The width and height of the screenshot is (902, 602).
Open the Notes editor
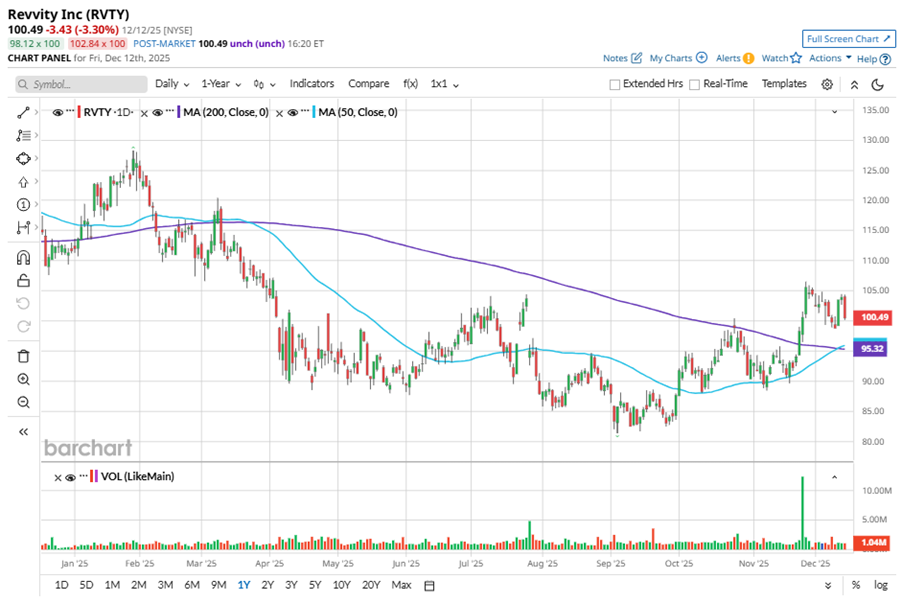pos(622,58)
